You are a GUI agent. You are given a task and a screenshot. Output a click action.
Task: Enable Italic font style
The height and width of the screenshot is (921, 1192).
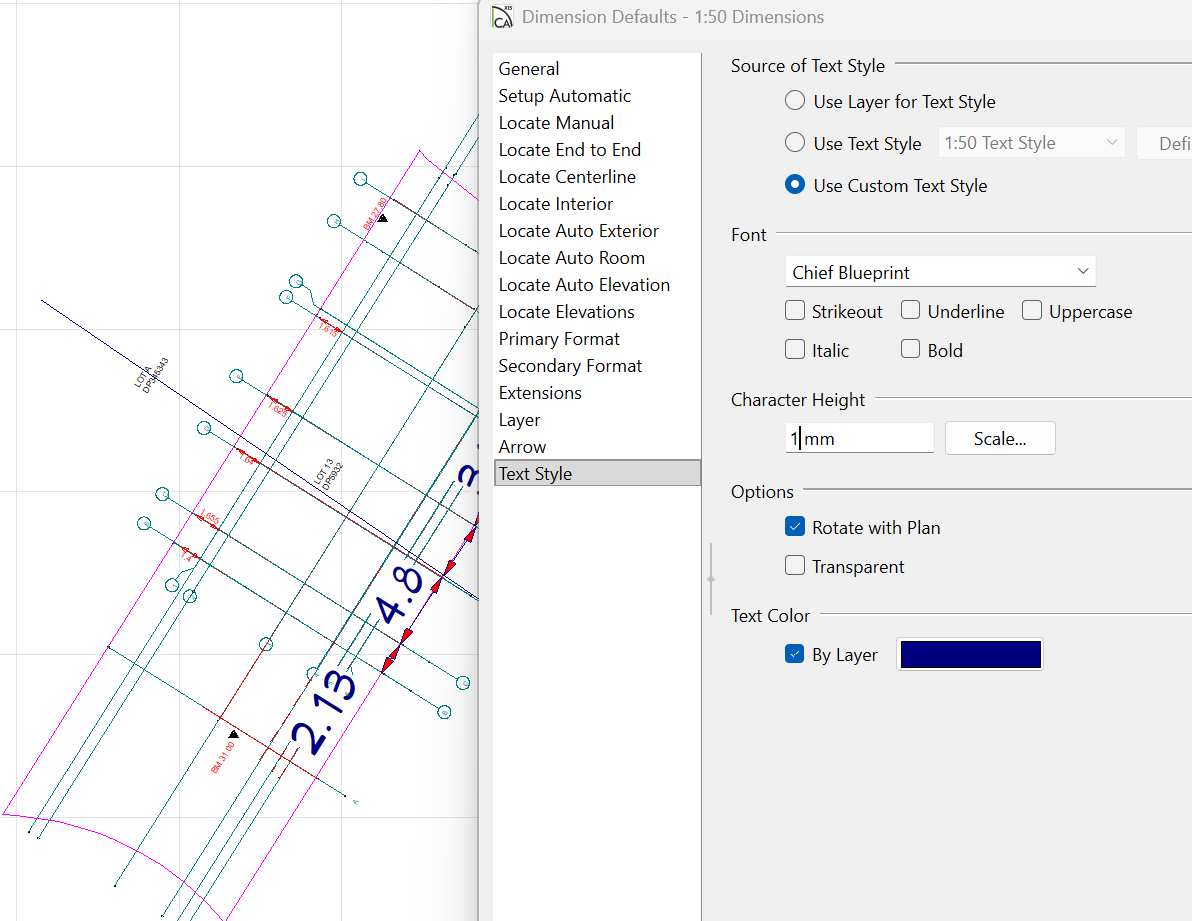click(x=795, y=350)
